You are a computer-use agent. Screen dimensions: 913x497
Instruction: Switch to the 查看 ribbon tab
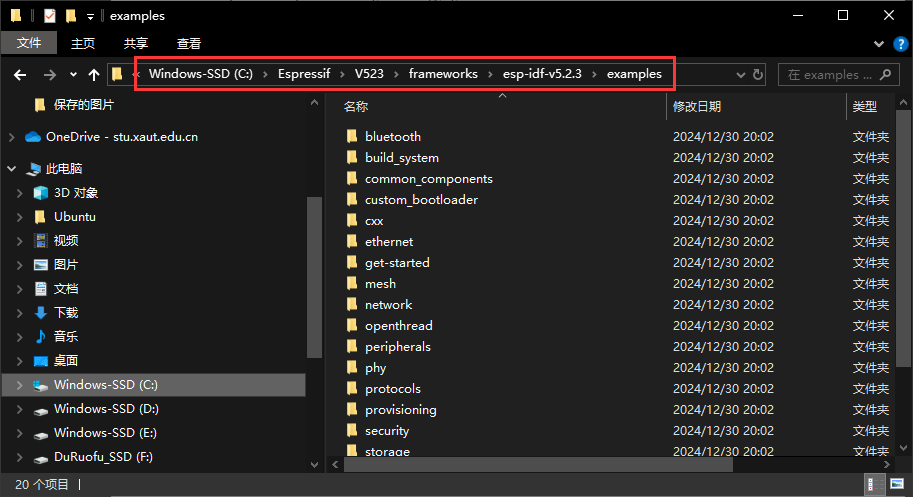pyautogui.click(x=189, y=44)
